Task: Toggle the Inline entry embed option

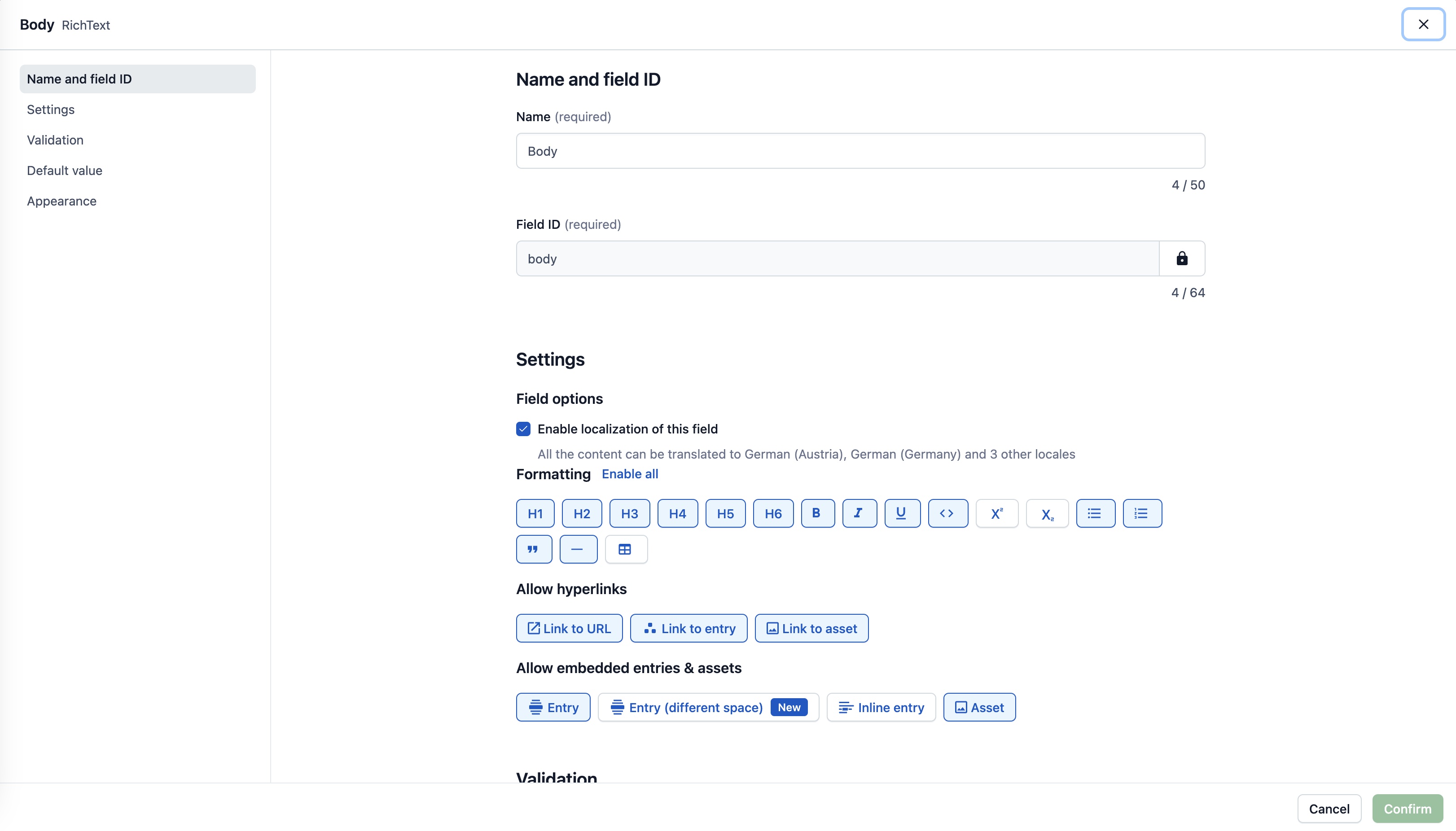Action: pos(881,707)
